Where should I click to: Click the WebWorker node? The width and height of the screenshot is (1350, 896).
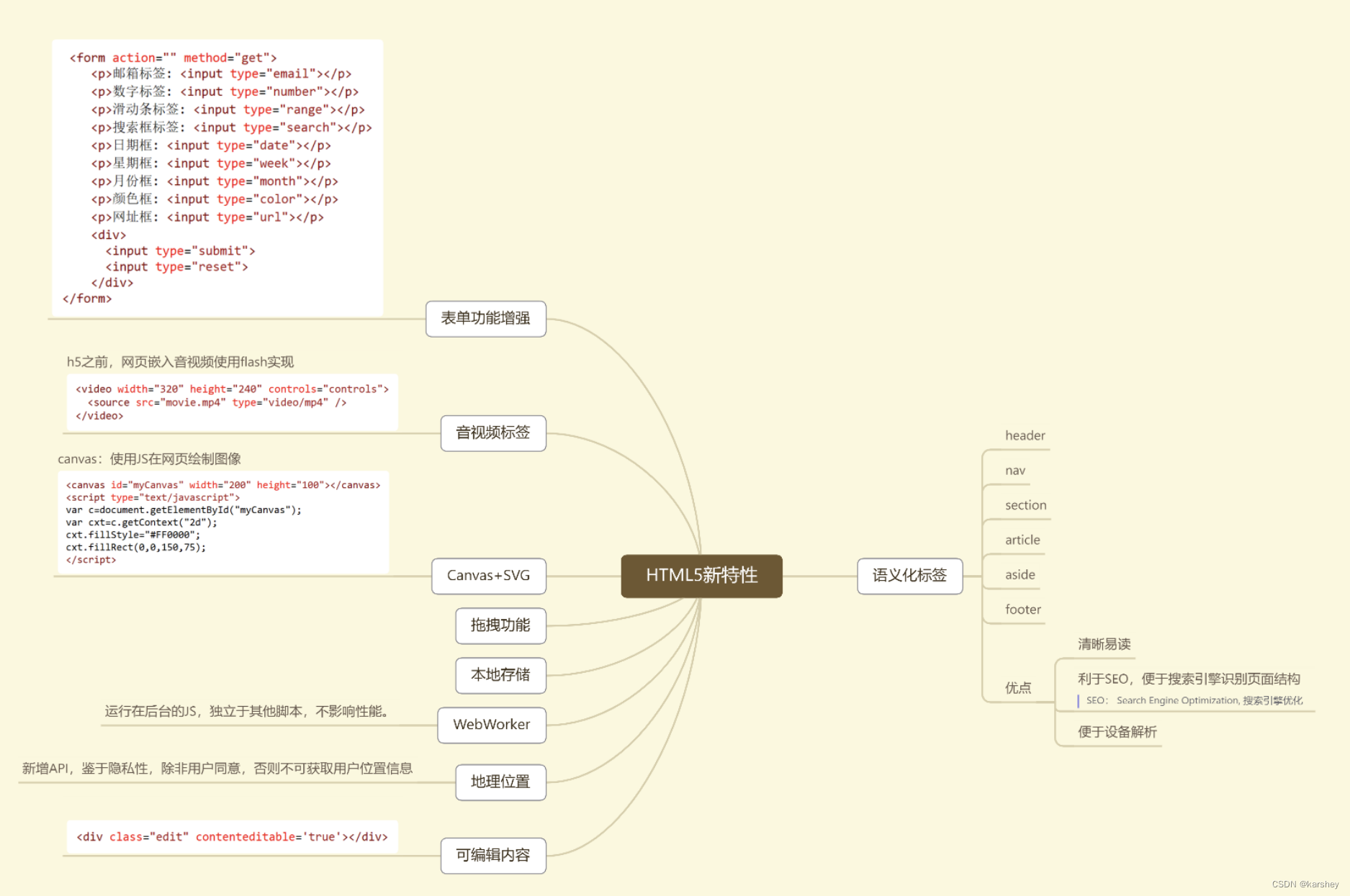tap(492, 725)
